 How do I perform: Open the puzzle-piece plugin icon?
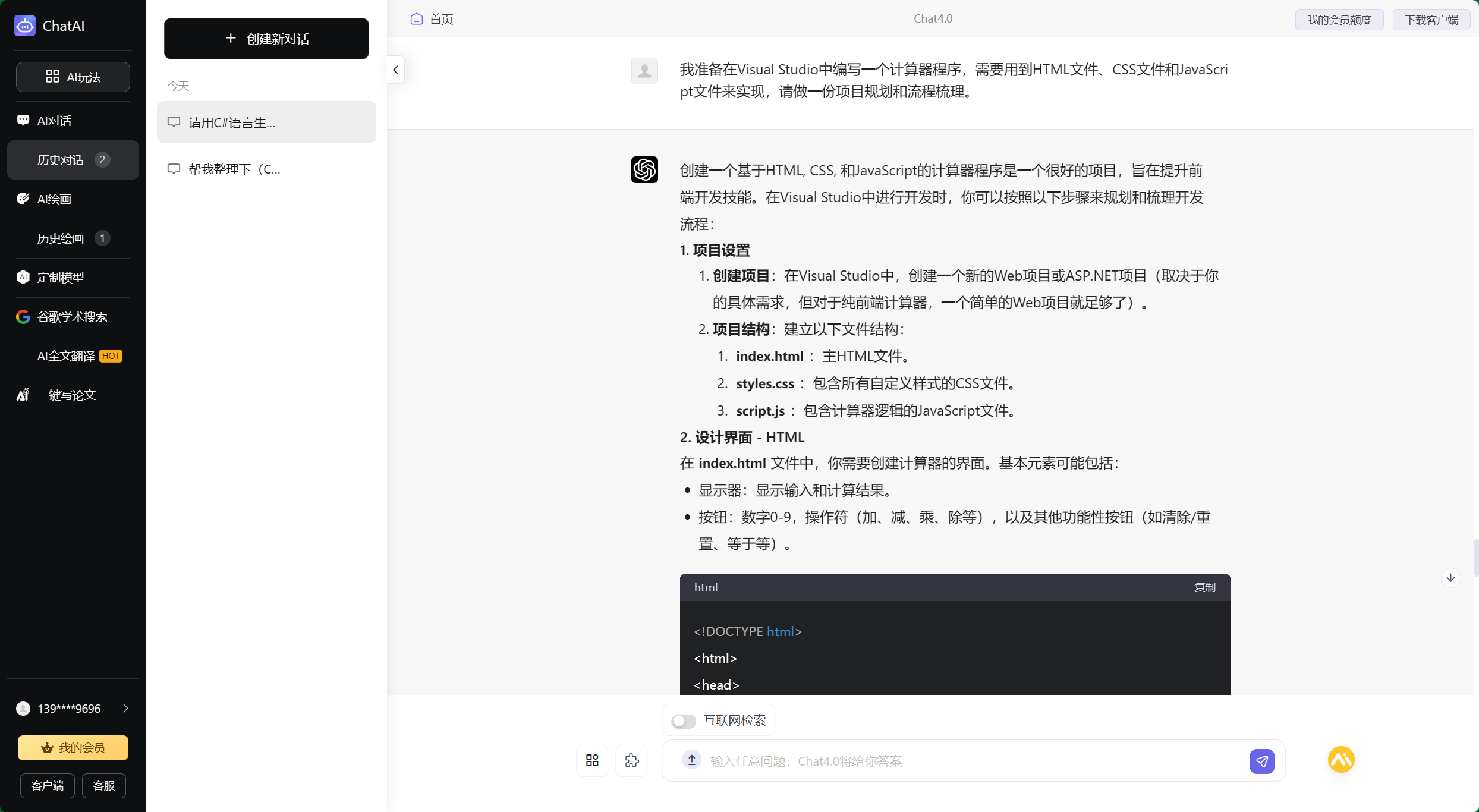tap(632, 760)
